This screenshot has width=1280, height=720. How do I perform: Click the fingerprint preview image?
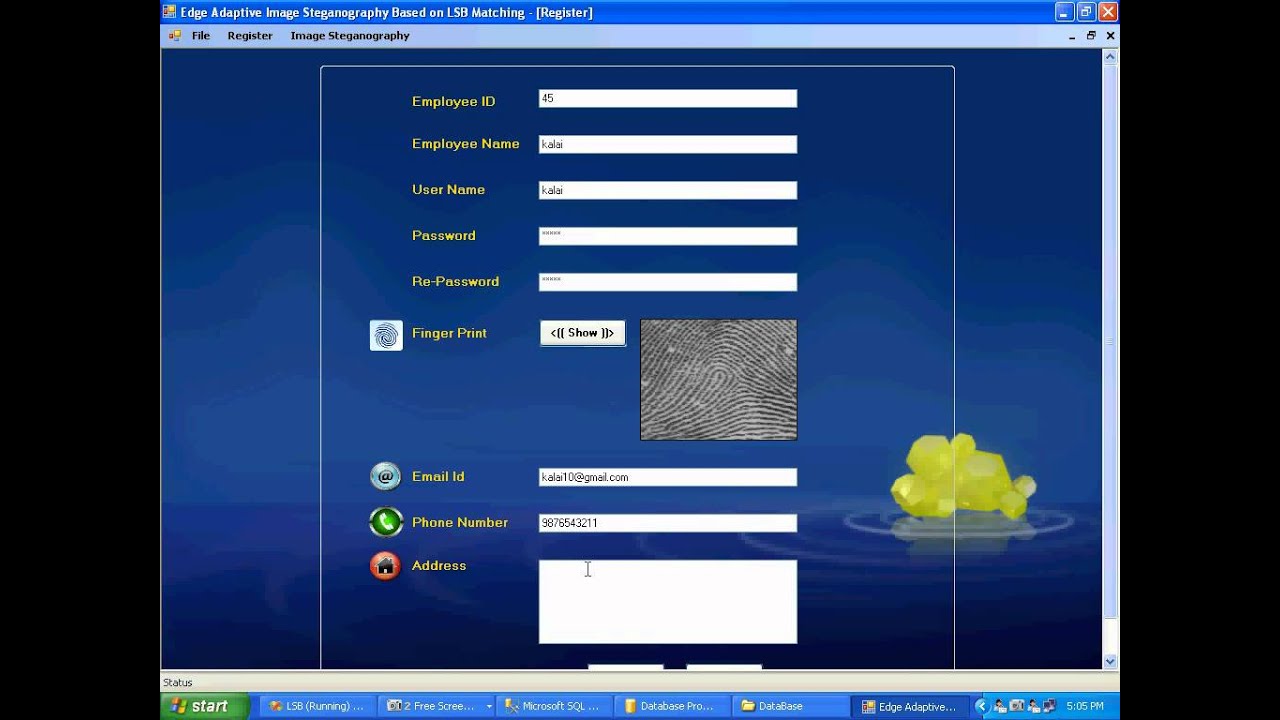click(719, 380)
